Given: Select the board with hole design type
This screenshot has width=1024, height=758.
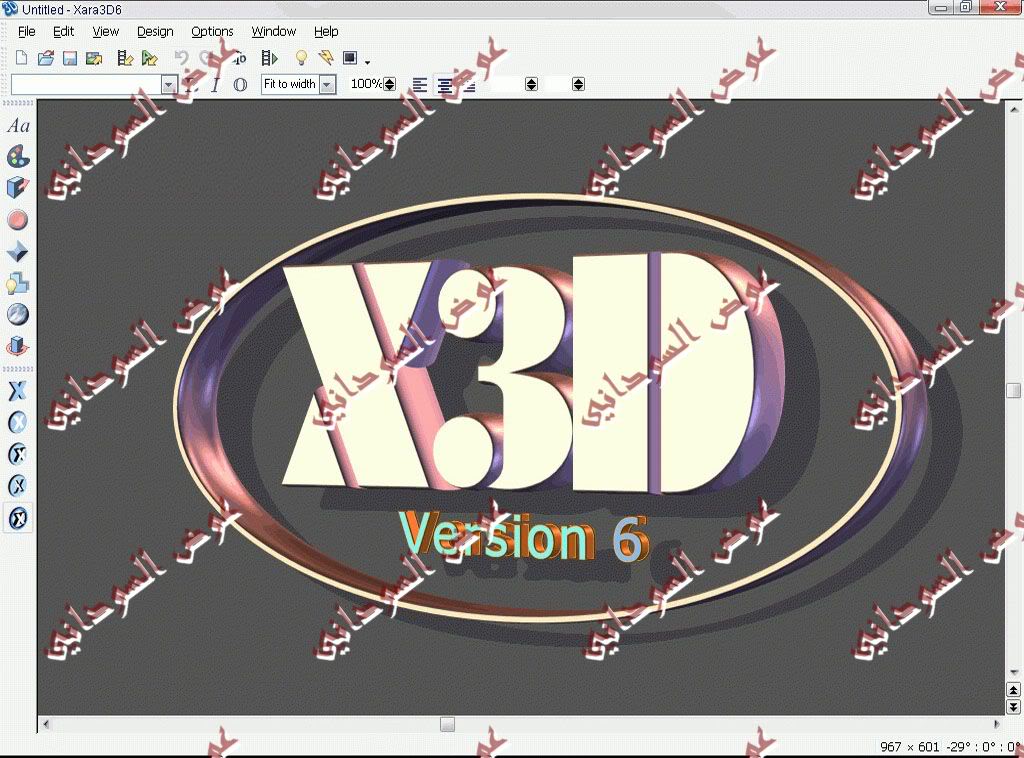Looking at the screenshot, I should coord(18,486).
